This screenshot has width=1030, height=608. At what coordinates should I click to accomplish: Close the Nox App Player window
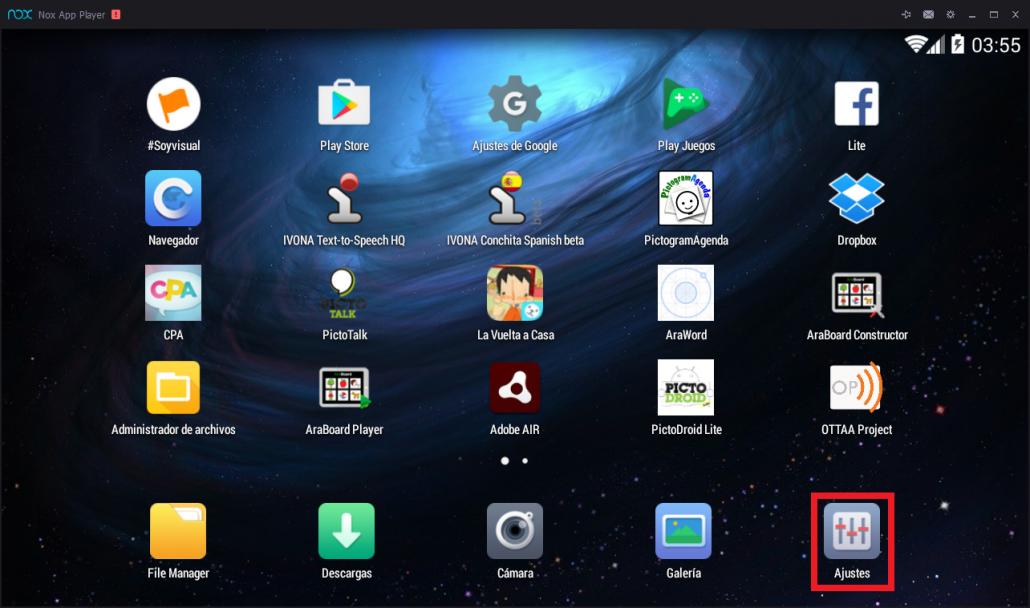(x=1016, y=14)
